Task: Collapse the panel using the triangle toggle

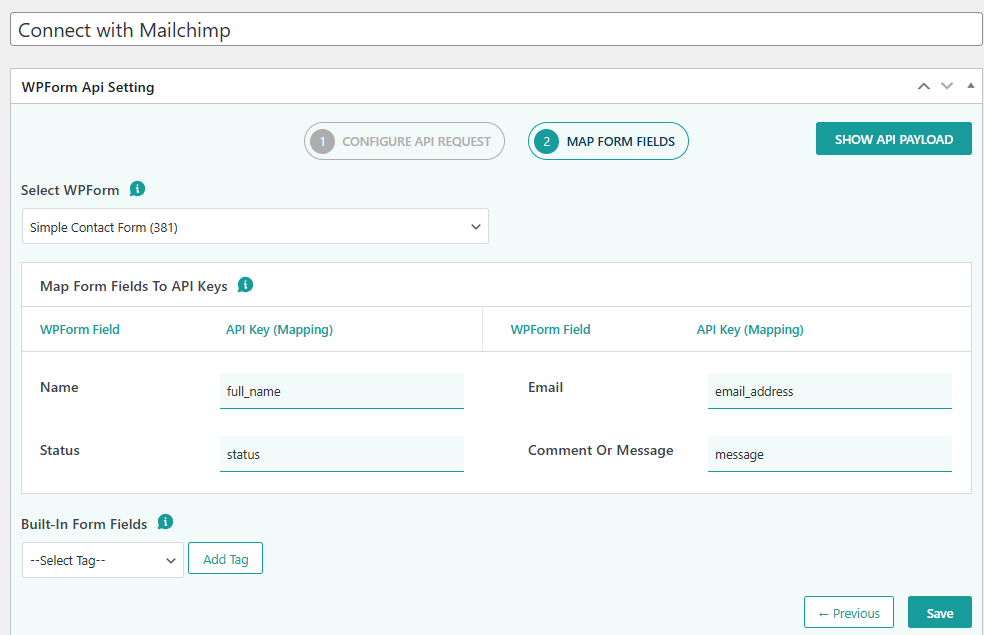Action: [969, 86]
